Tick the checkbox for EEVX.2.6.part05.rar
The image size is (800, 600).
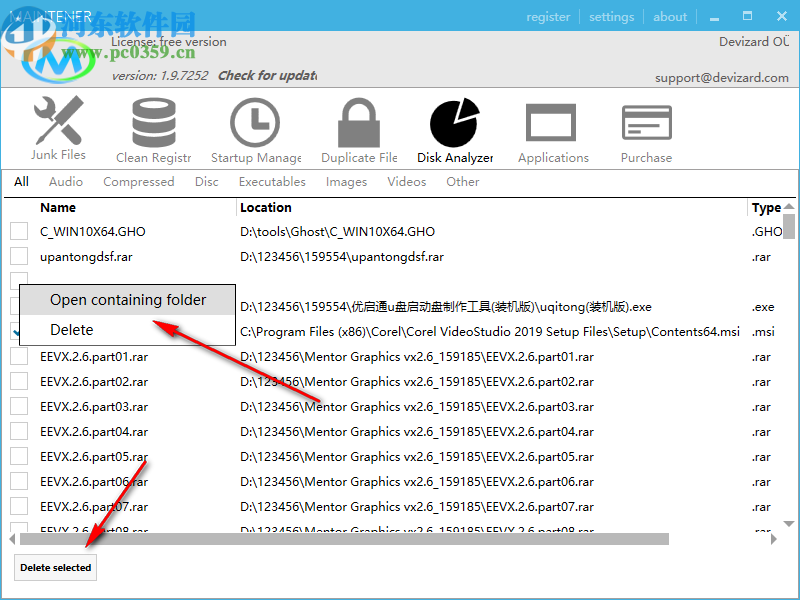(19, 456)
